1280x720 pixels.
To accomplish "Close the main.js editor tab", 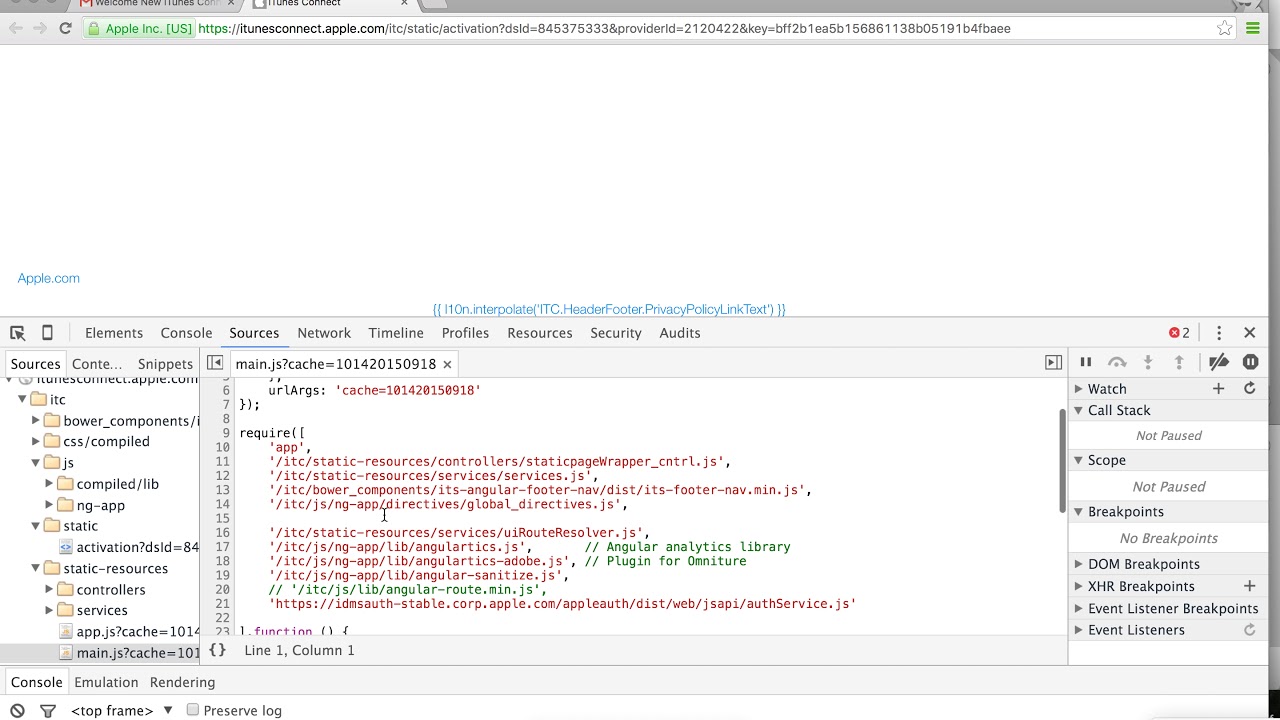I will tap(447, 364).
